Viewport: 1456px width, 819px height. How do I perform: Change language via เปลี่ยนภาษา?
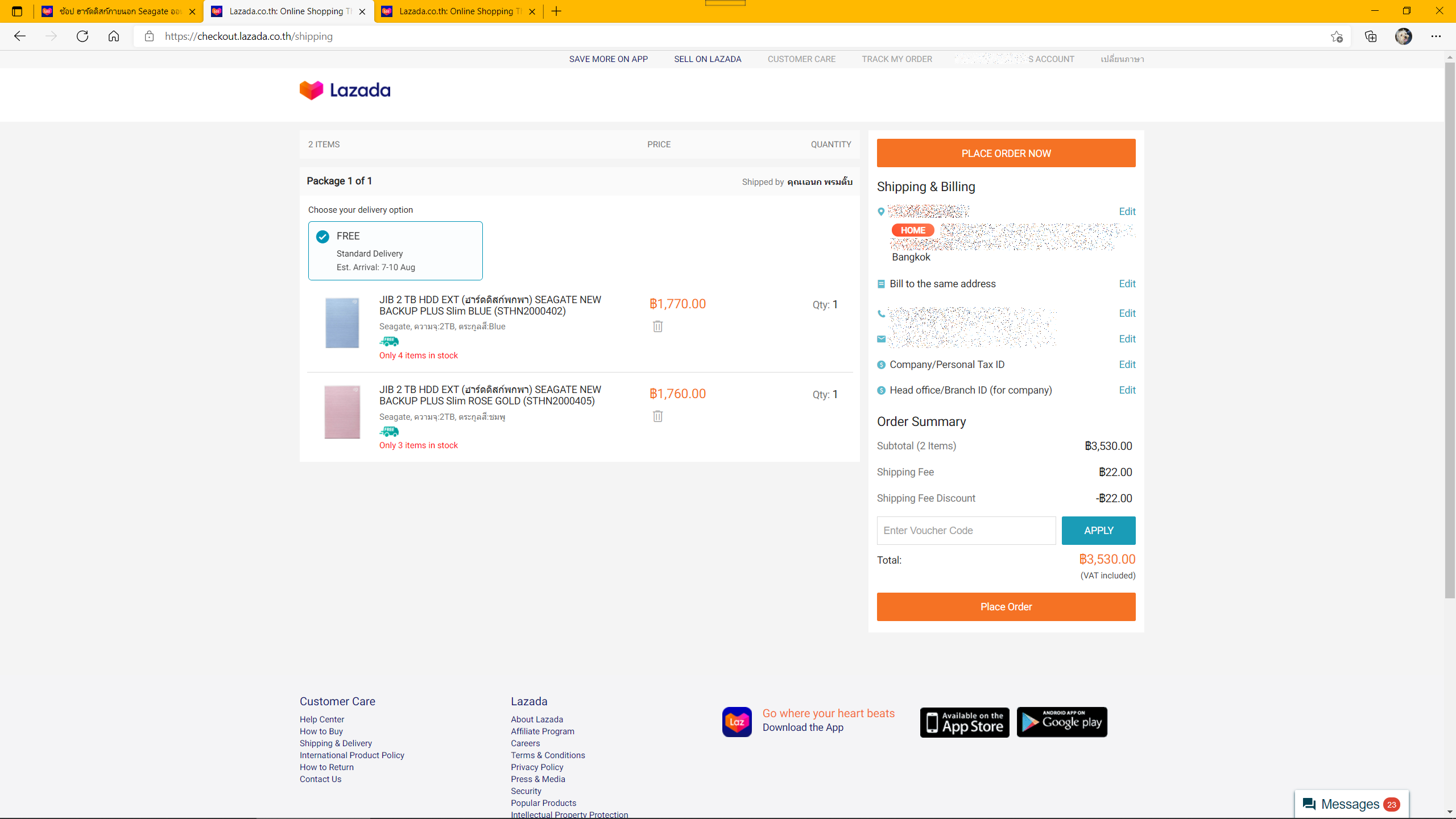(x=1122, y=59)
